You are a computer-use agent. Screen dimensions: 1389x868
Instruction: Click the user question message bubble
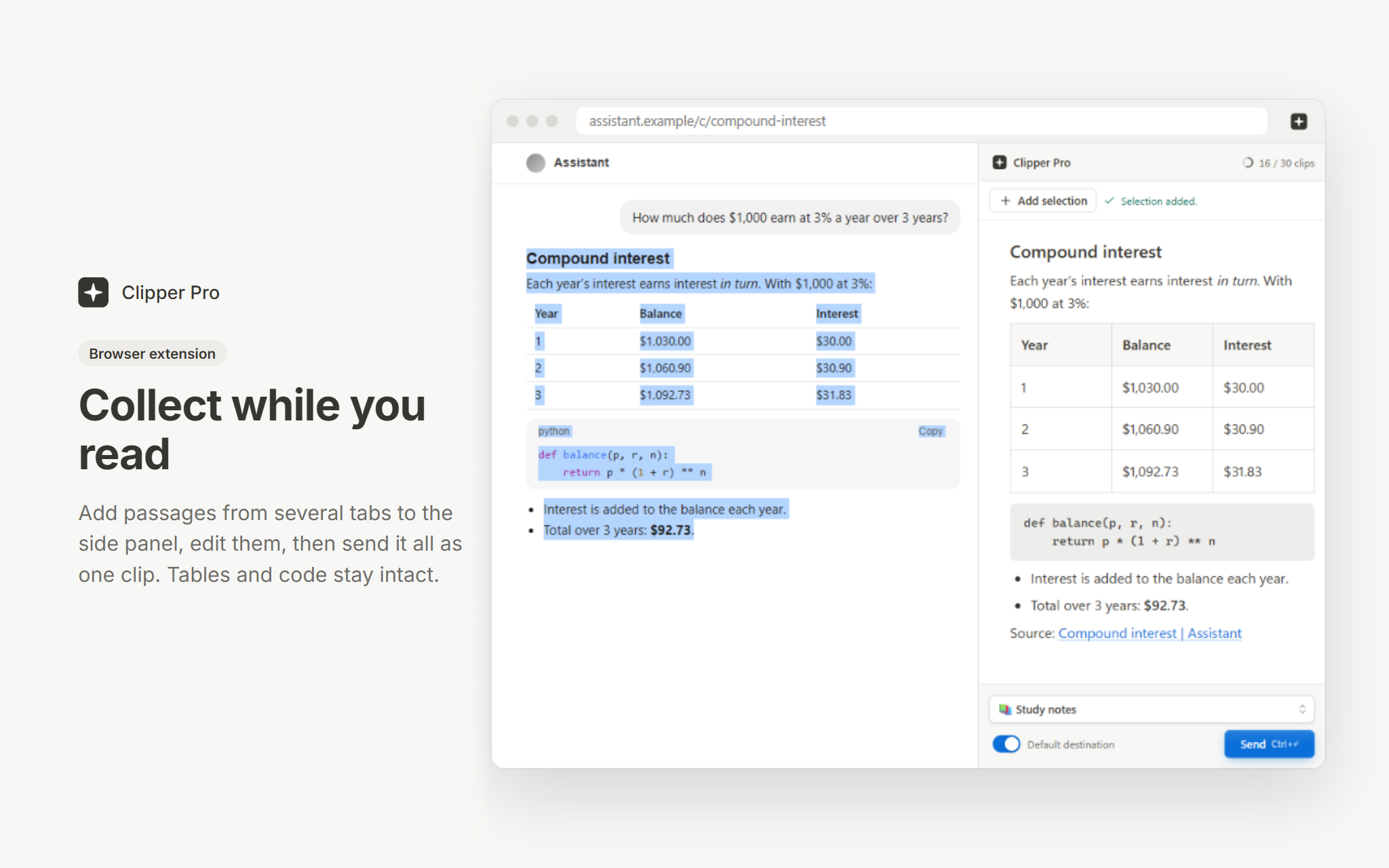click(790, 218)
